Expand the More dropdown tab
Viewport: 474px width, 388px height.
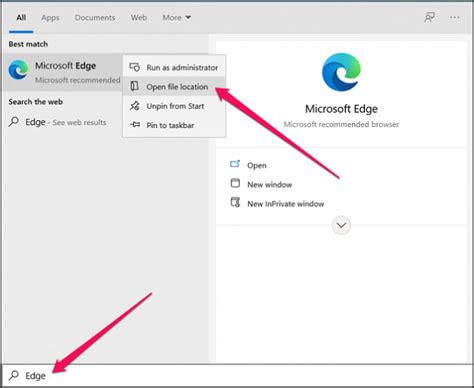[x=177, y=18]
